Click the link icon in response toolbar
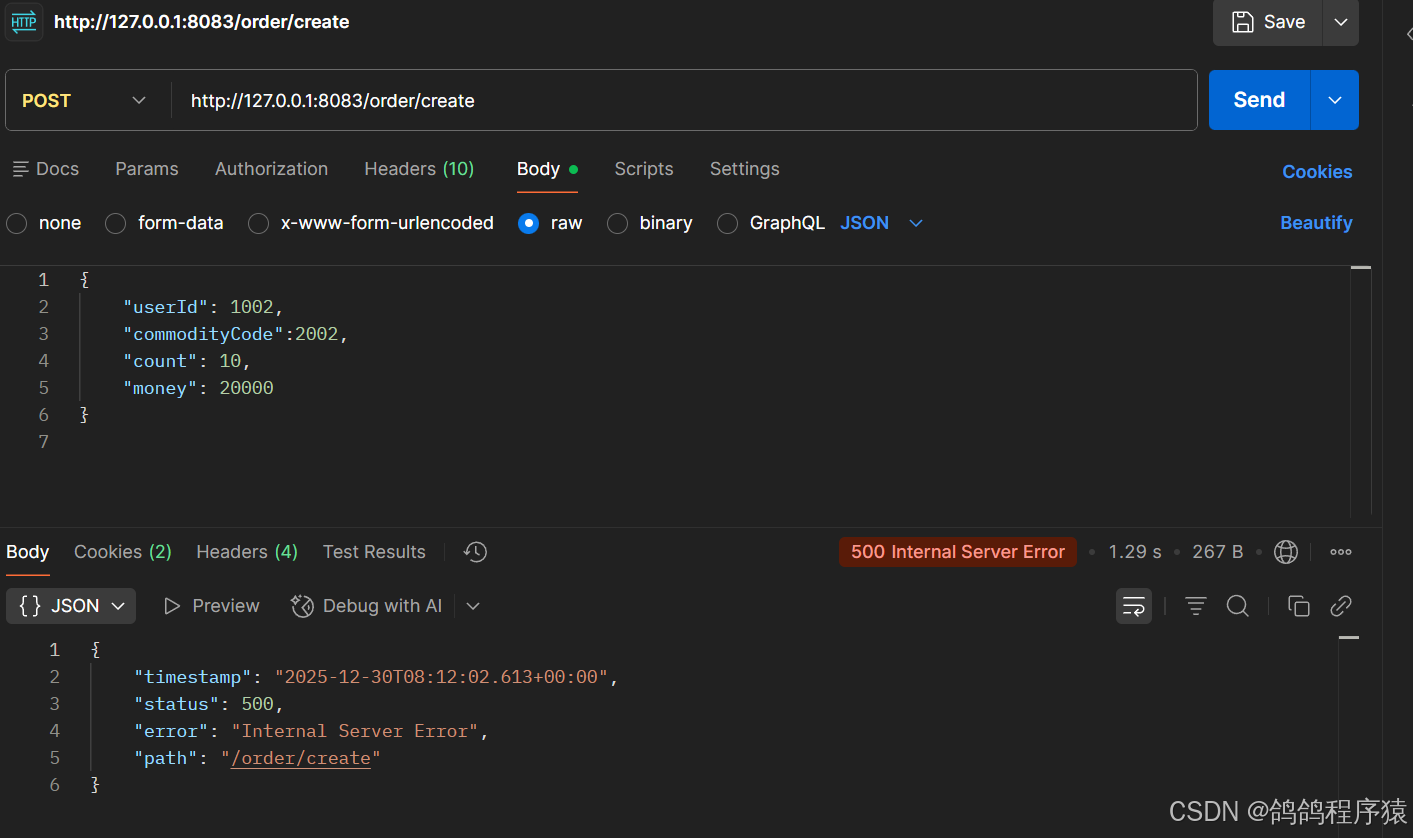 [x=1341, y=606]
